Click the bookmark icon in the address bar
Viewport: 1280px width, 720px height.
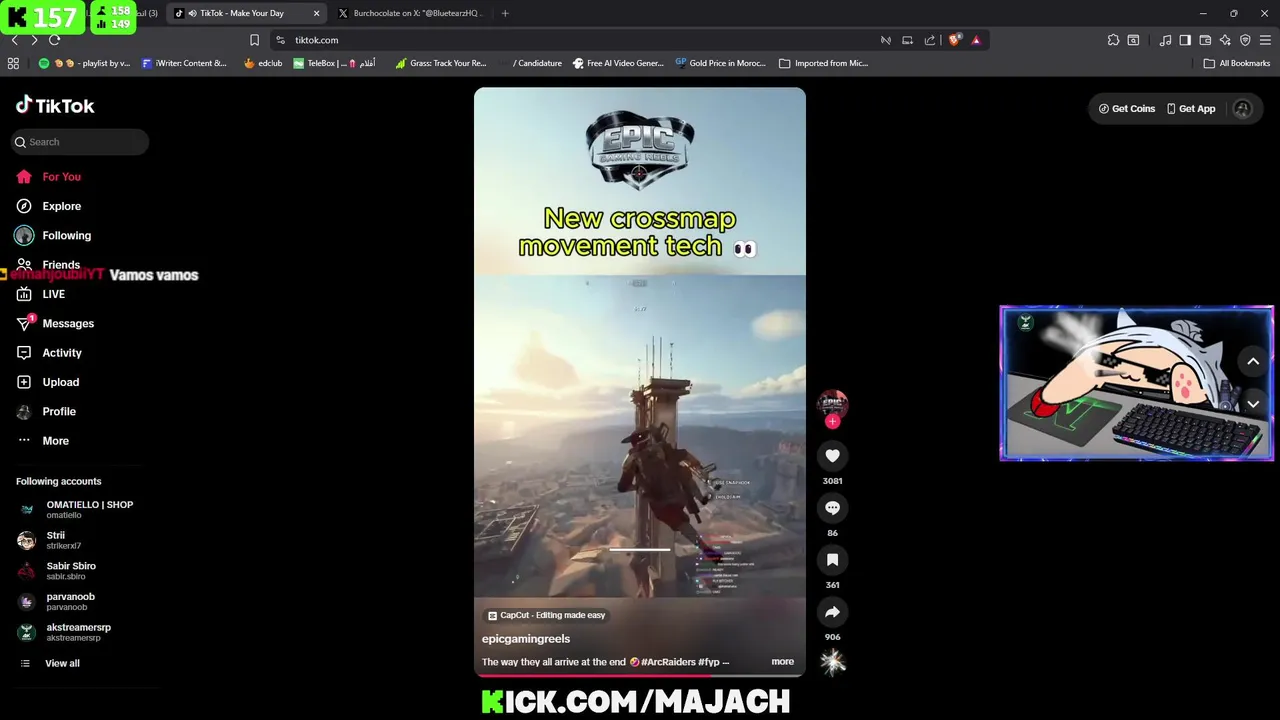(x=254, y=40)
